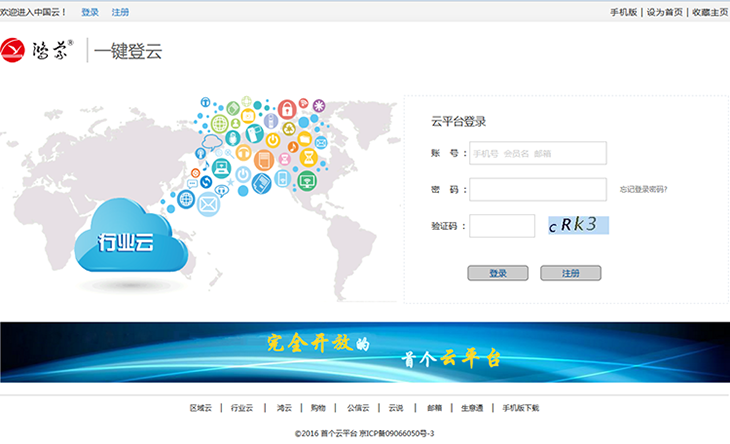Click the red padlock bubble icon
Screen dimensions: 730x444
click(x=286, y=108)
